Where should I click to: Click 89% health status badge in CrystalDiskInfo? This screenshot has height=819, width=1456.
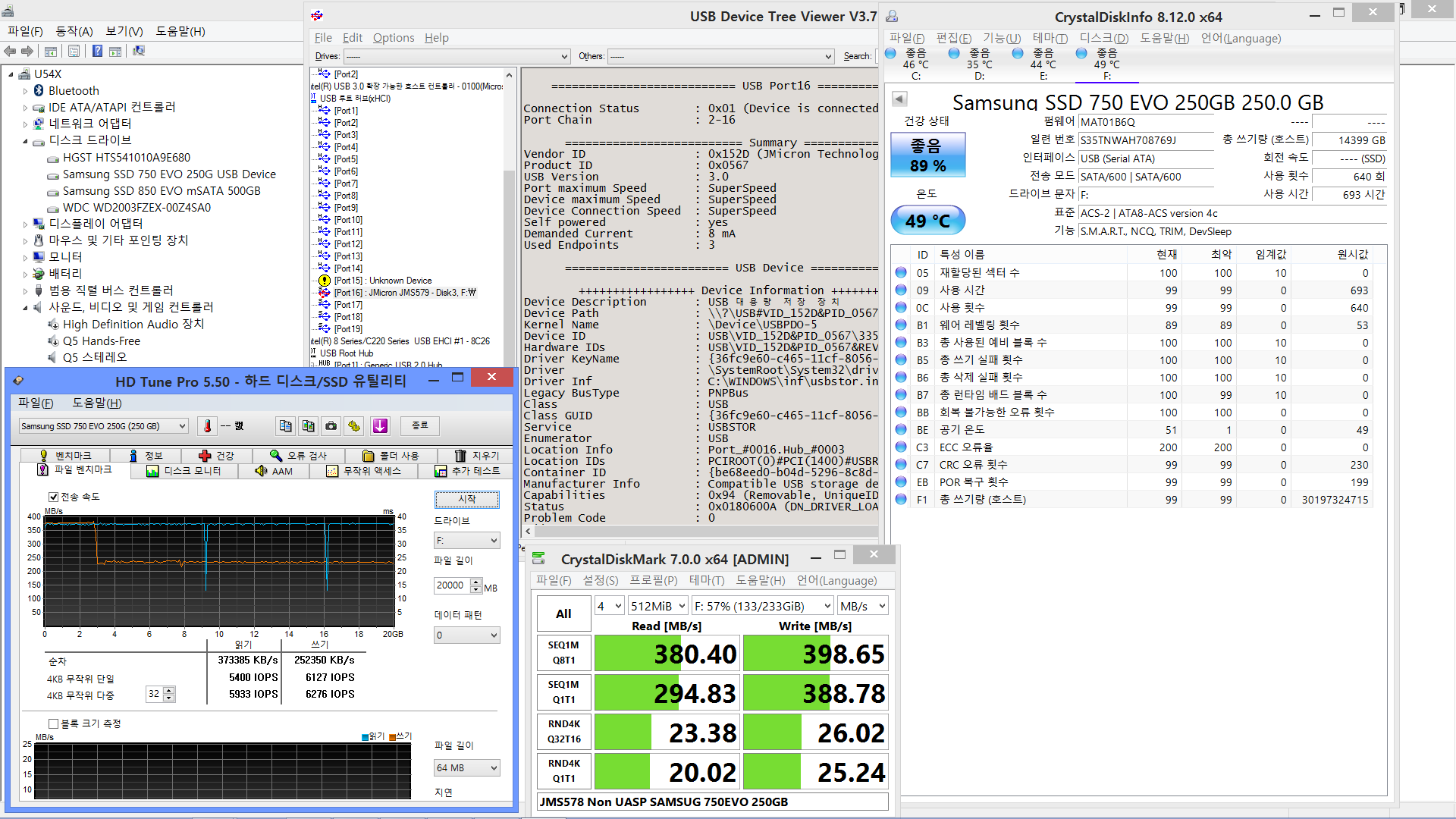(x=928, y=155)
